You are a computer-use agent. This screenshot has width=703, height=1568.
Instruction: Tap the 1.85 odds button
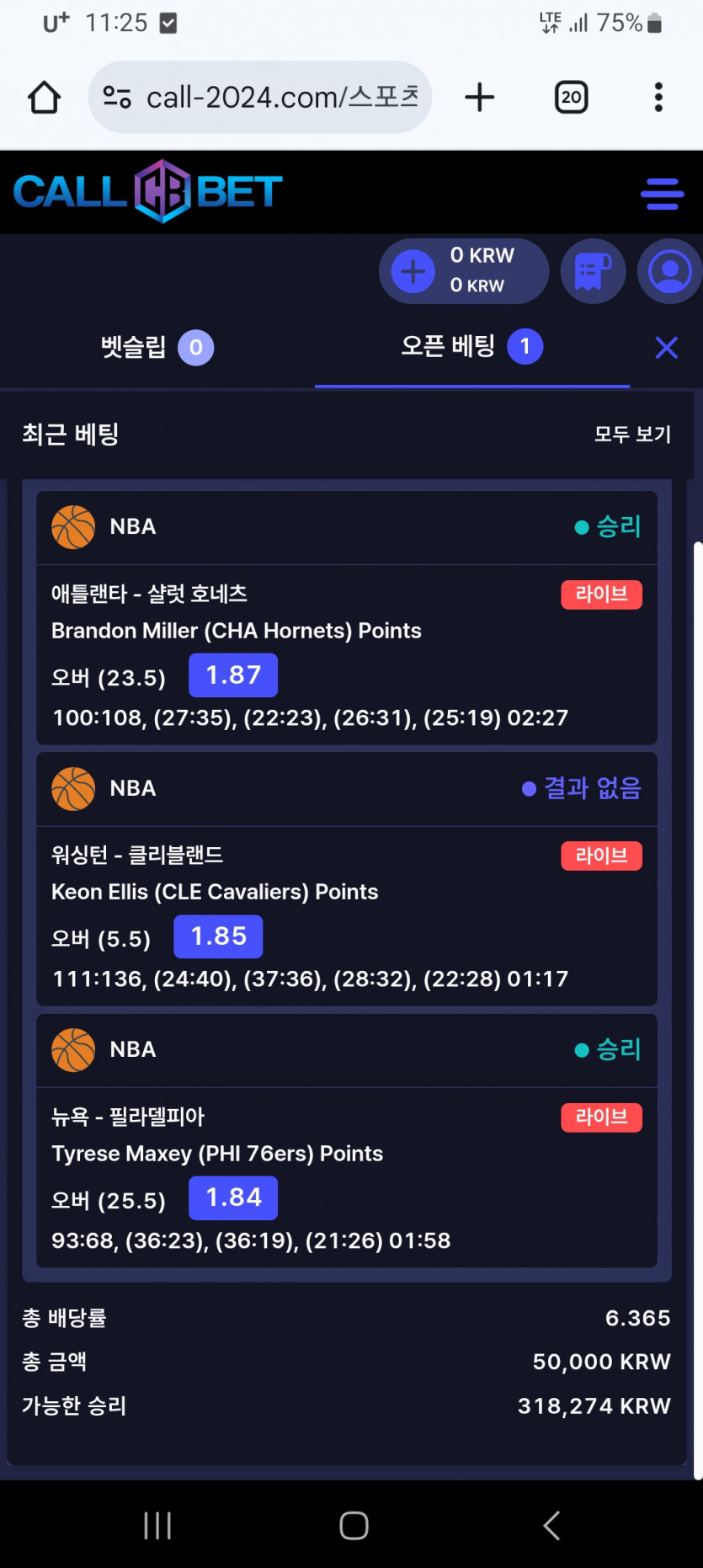(218, 936)
